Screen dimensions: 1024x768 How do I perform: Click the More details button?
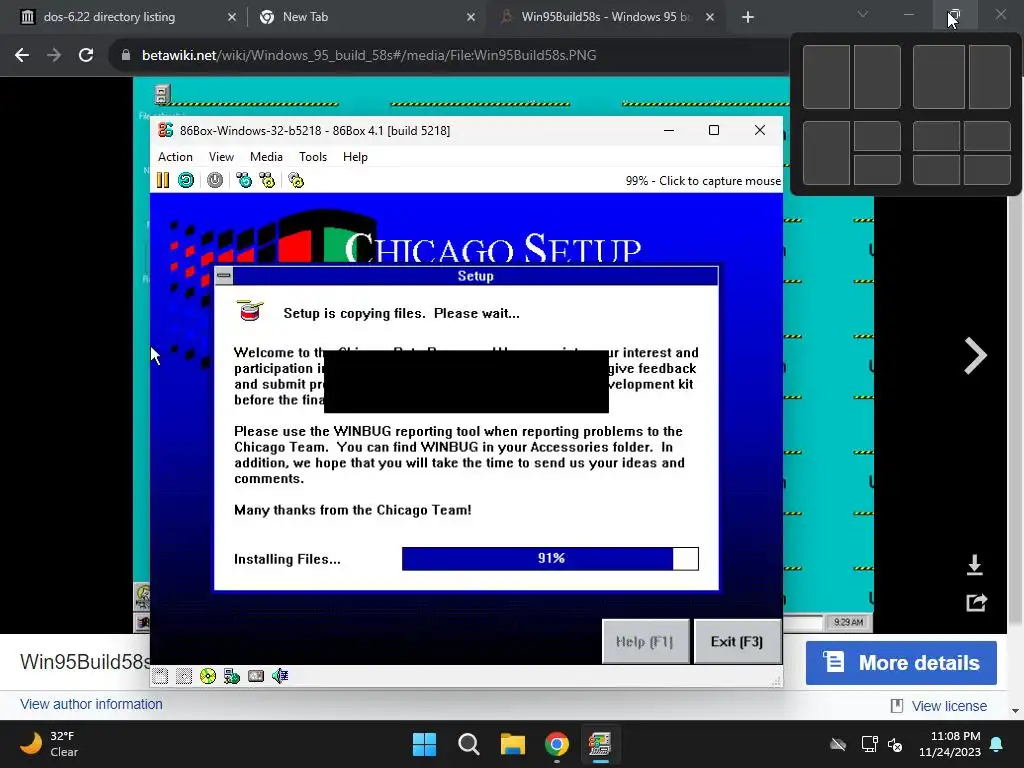click(901, 663)
